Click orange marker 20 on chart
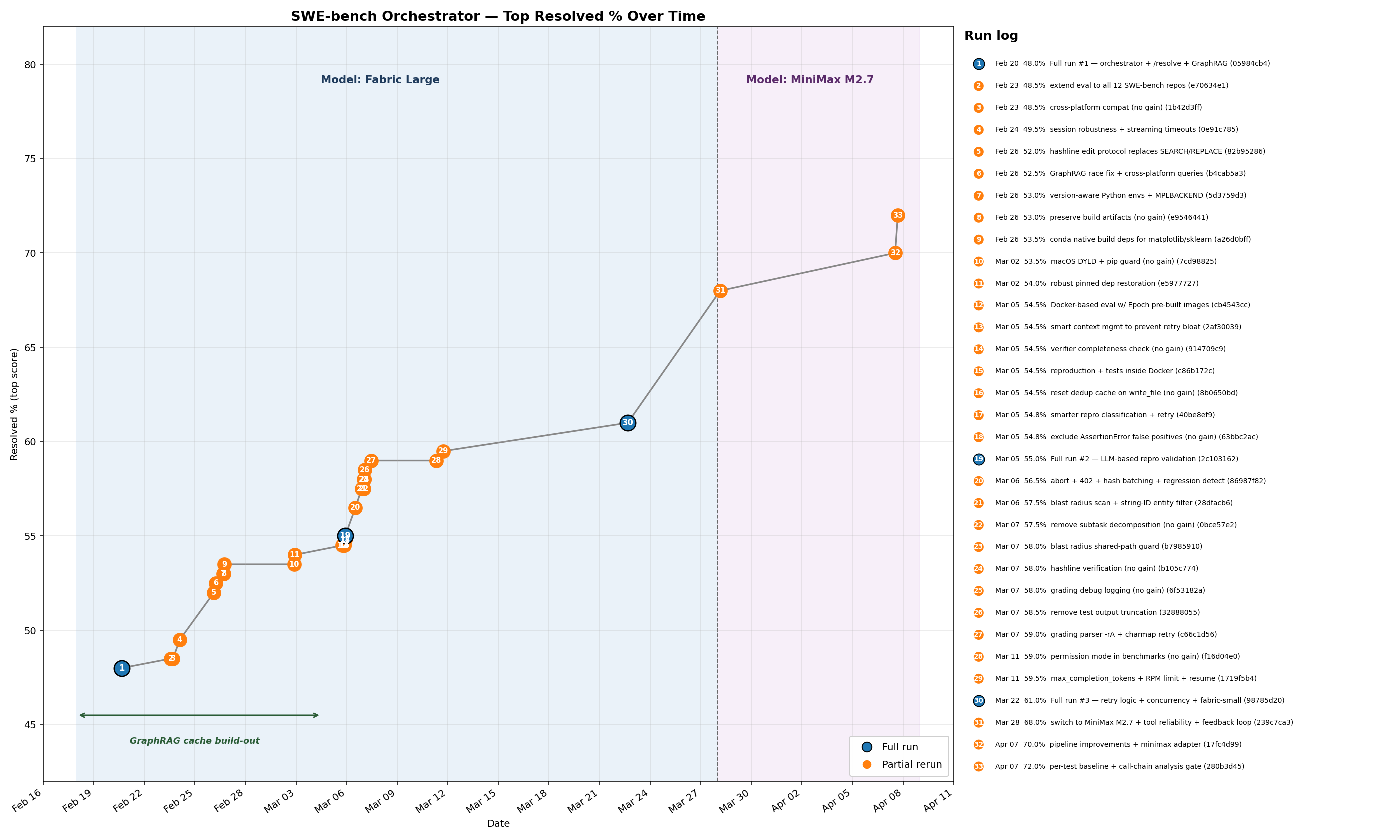Screen dimensions: 1400x840 click(355, 507)
